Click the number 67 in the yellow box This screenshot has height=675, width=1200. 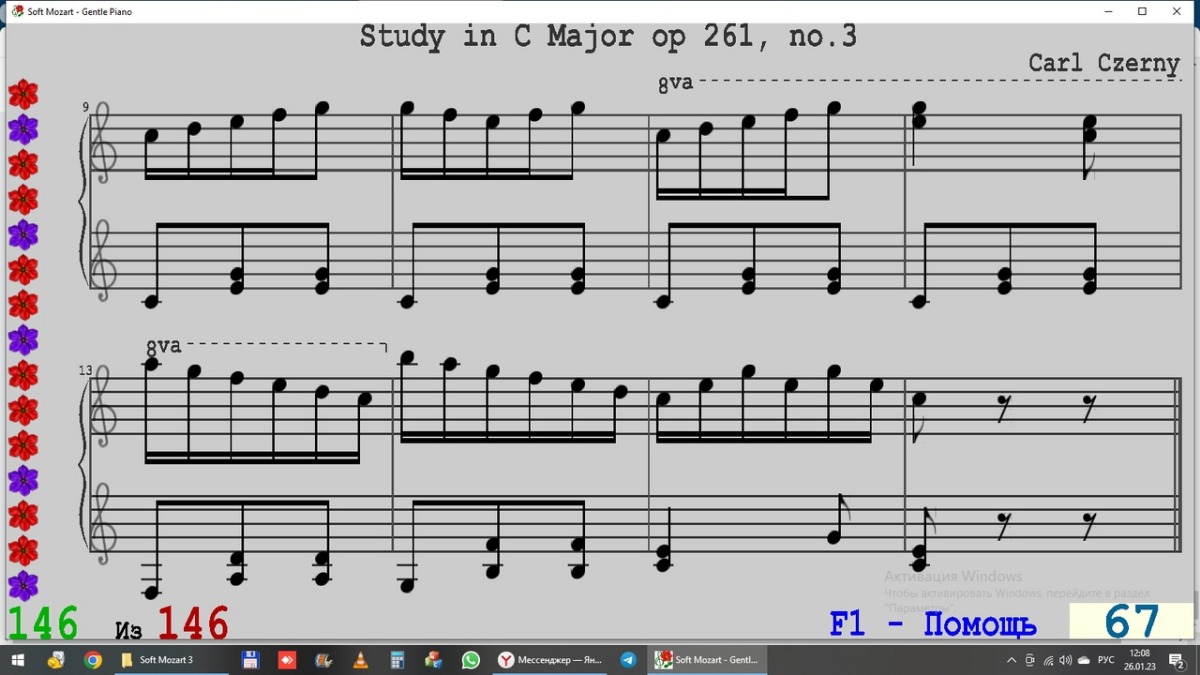point(1131,621)
